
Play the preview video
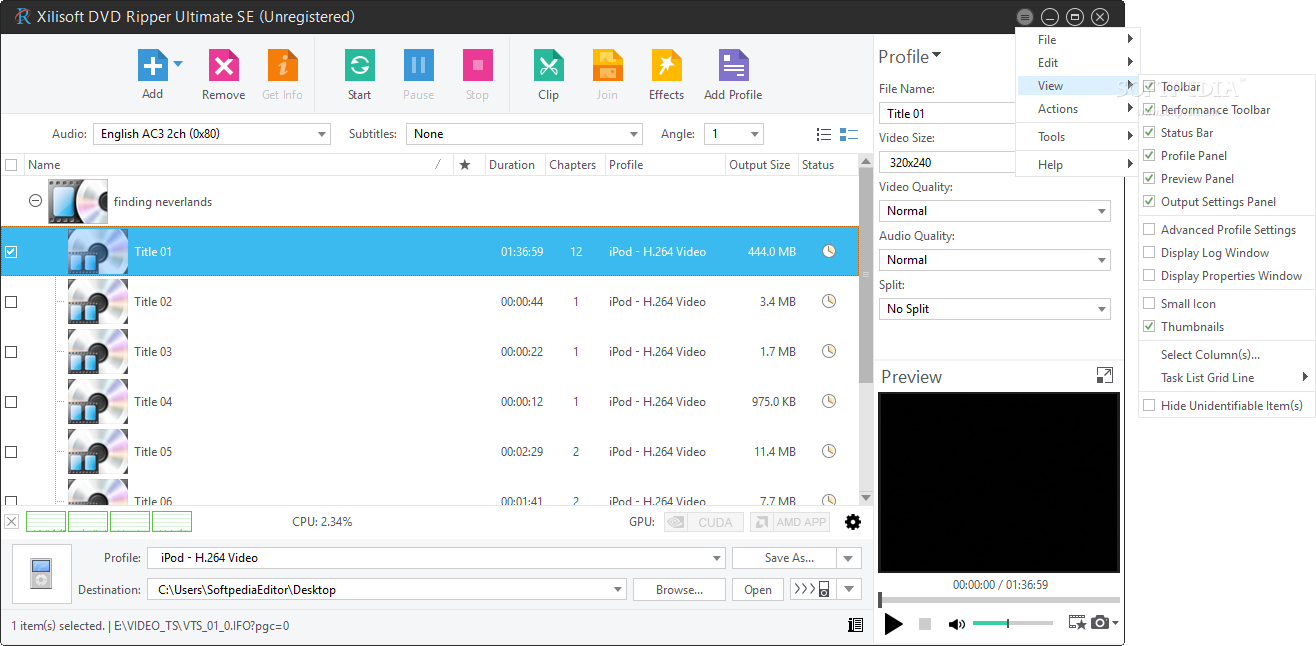coord(894,624)
